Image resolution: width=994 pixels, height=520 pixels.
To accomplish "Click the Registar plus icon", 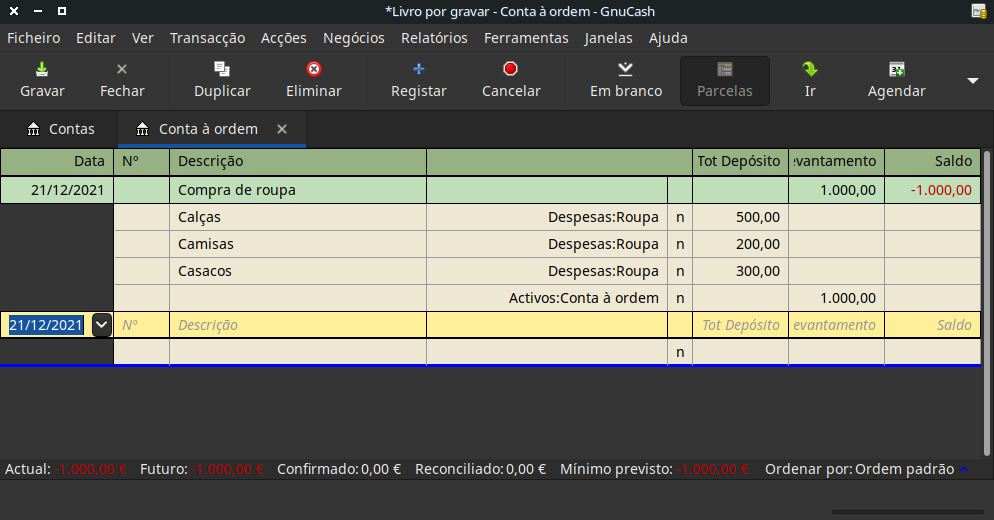I will click(418, 69).
